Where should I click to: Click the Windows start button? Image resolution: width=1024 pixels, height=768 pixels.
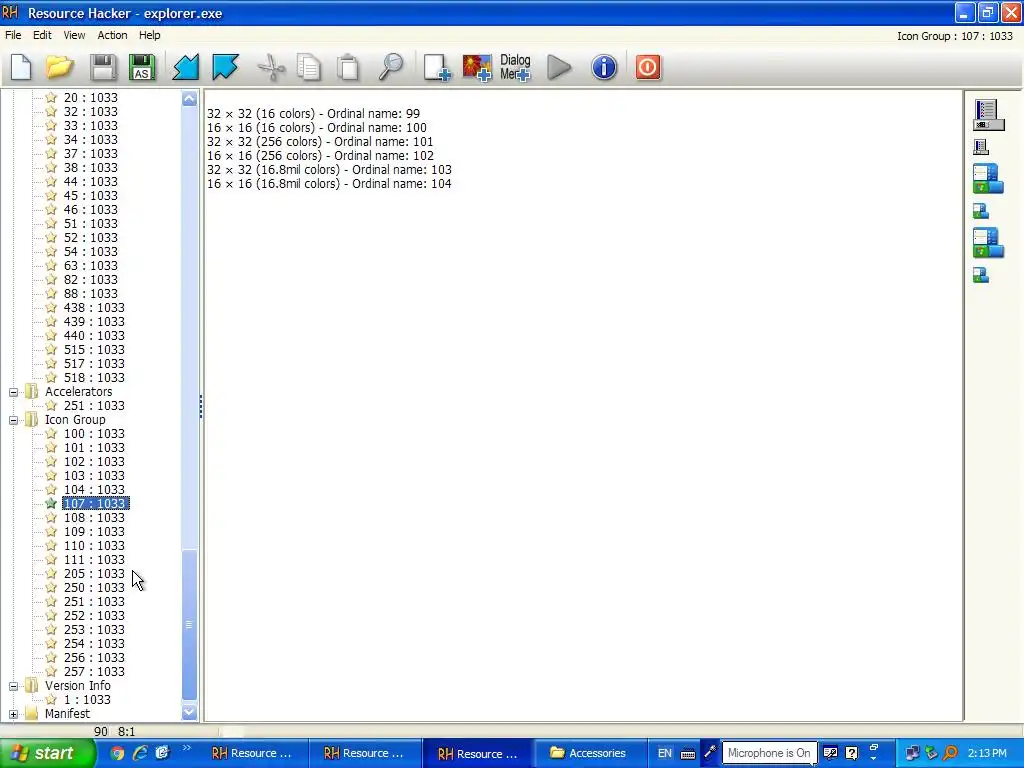pos(47,753)
